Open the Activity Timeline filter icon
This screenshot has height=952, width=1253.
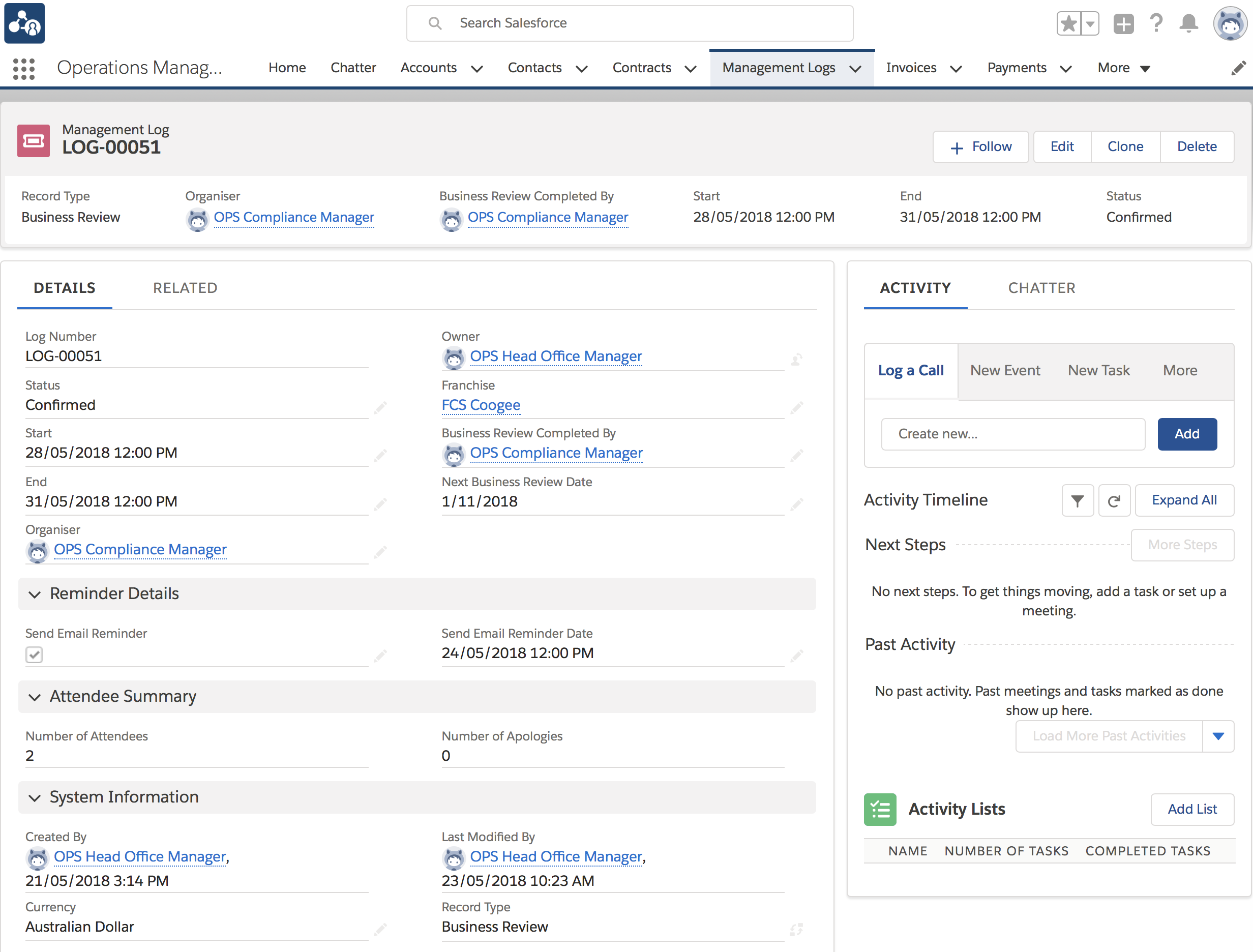pos(1078,500)
